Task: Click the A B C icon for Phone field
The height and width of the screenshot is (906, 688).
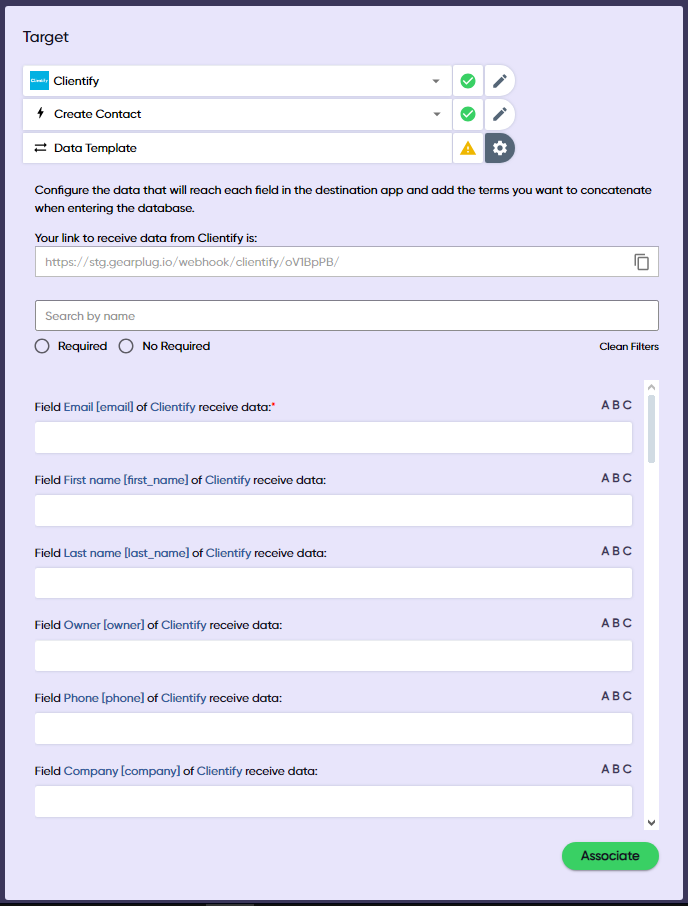Action: click(616, 696)
